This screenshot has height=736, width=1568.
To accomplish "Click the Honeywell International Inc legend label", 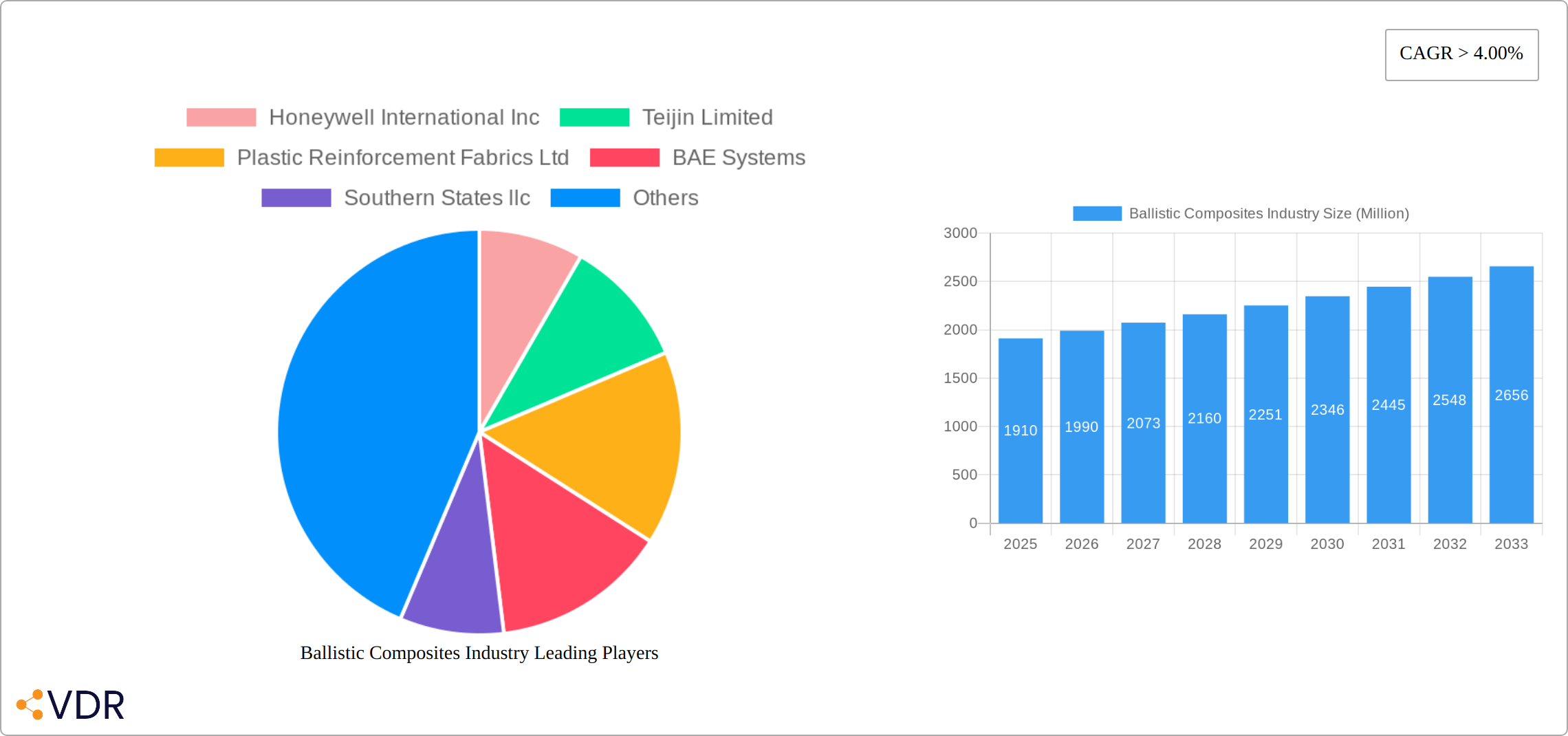I will coord(404,118).
